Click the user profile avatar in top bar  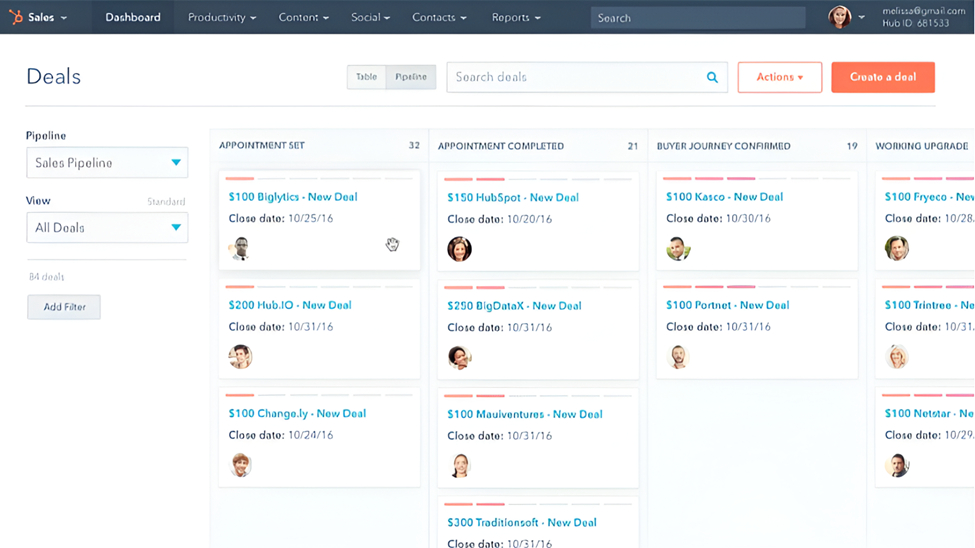839,17
